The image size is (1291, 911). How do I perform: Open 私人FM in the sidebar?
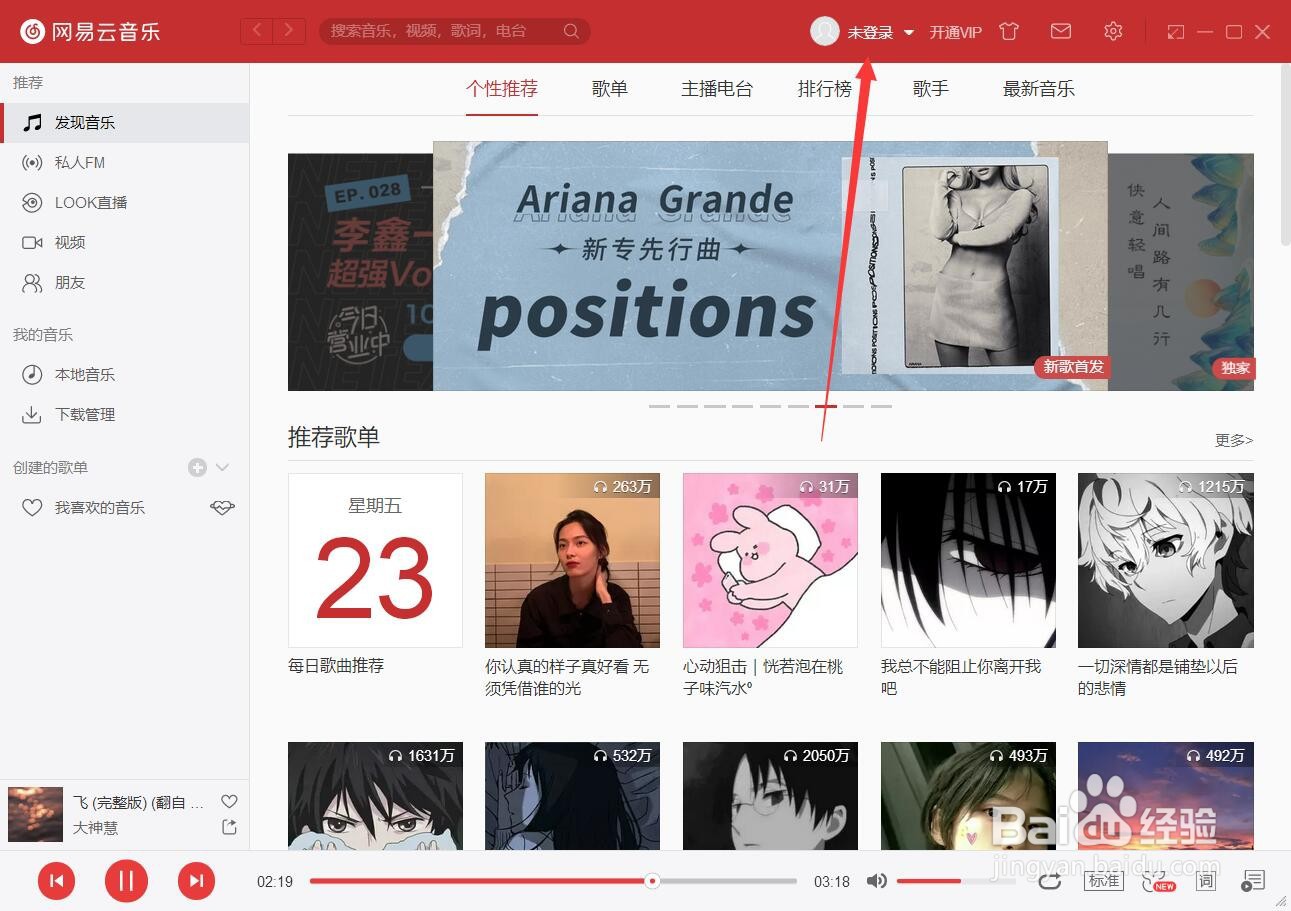point(124,162)
